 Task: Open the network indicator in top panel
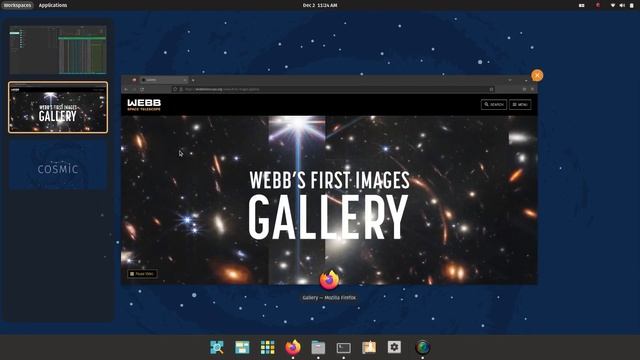coord(613,5)
